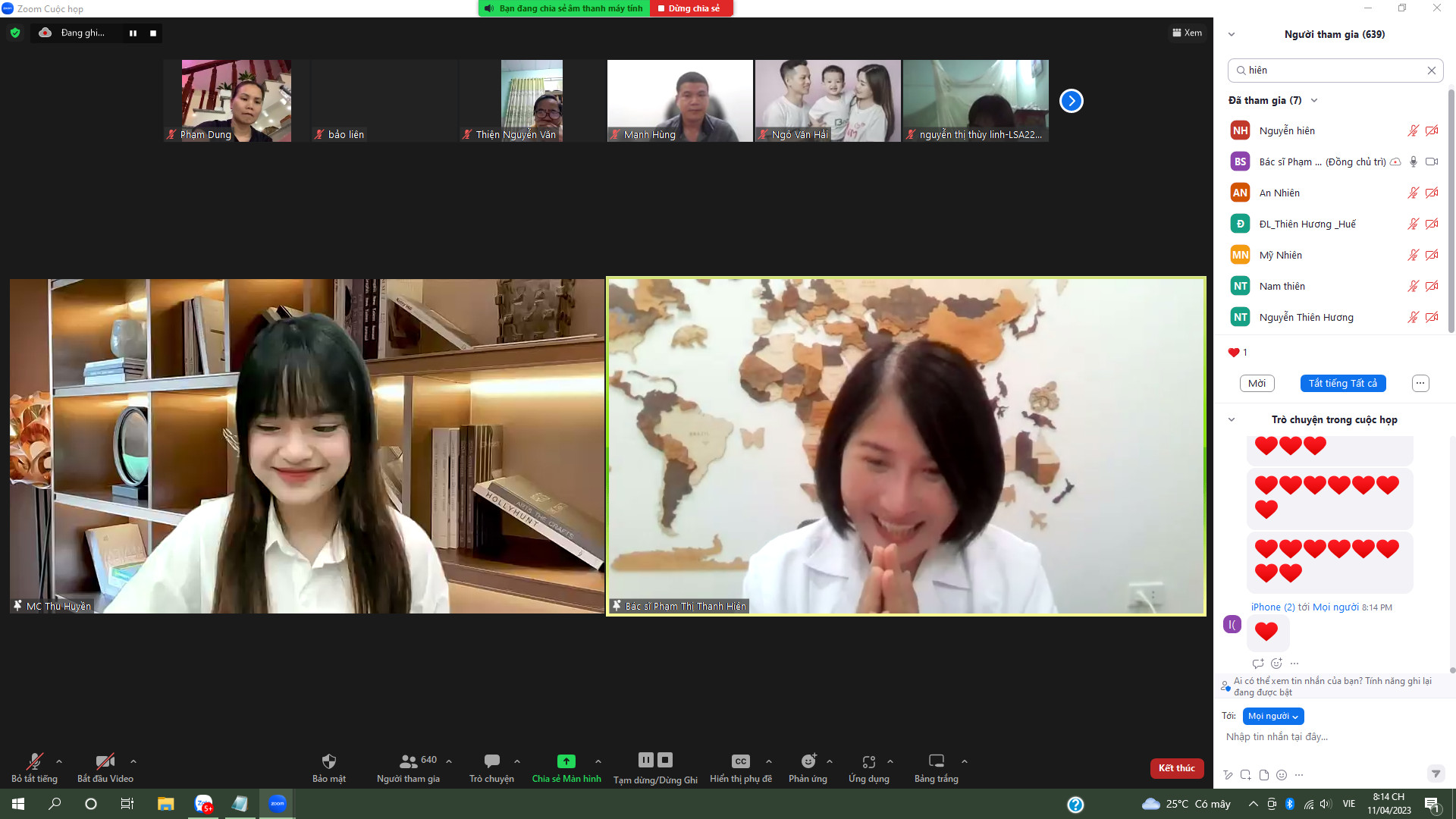Click the red Kết thúc button
The image size is (1456, 819).
1176,768
